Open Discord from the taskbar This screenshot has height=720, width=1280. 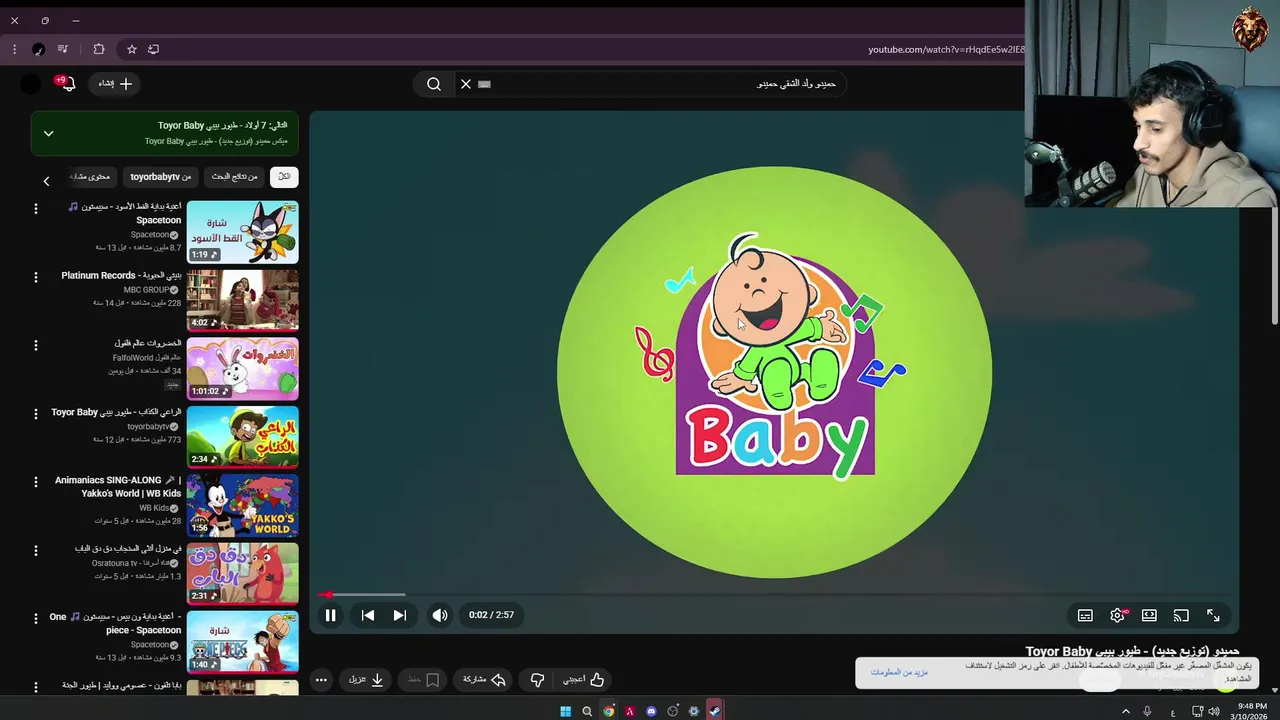point(651,711)
